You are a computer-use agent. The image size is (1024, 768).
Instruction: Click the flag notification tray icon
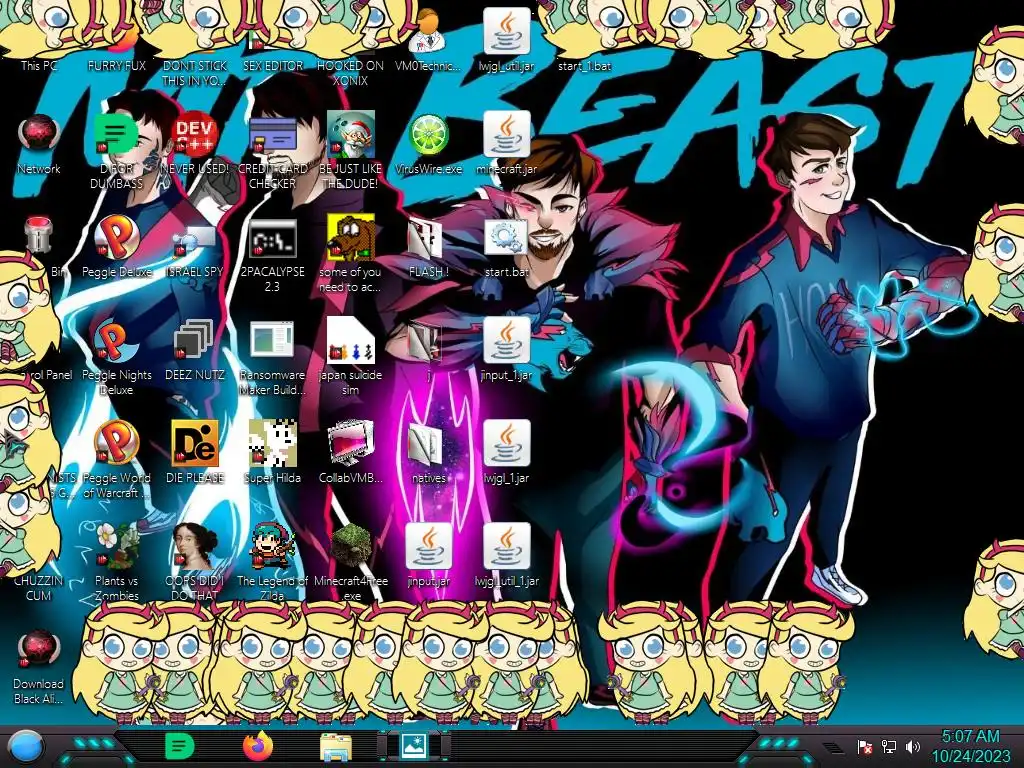[x=865, y=746]
